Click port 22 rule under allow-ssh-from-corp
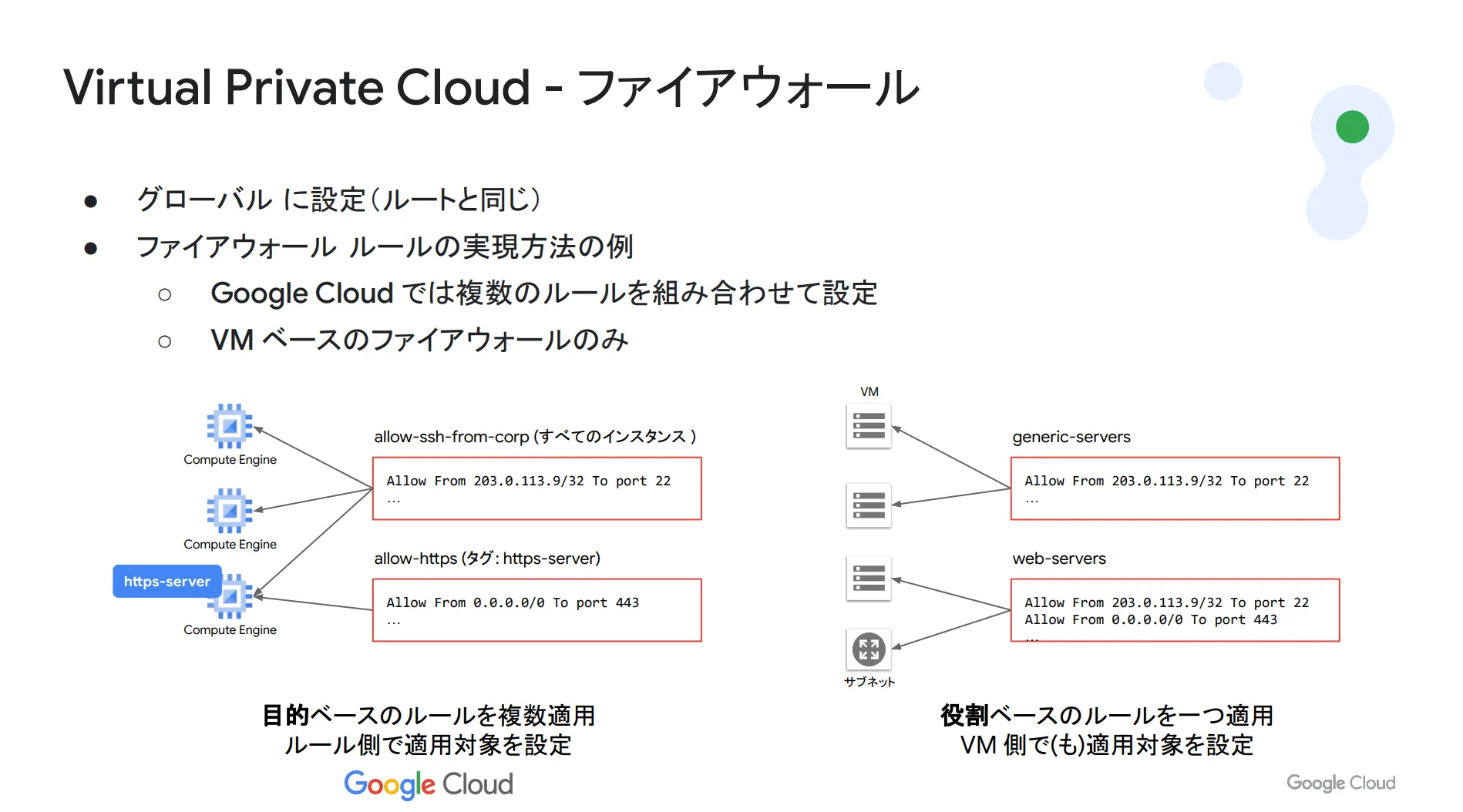Screen dimensions: 1463x812 (x=529, y=481)
